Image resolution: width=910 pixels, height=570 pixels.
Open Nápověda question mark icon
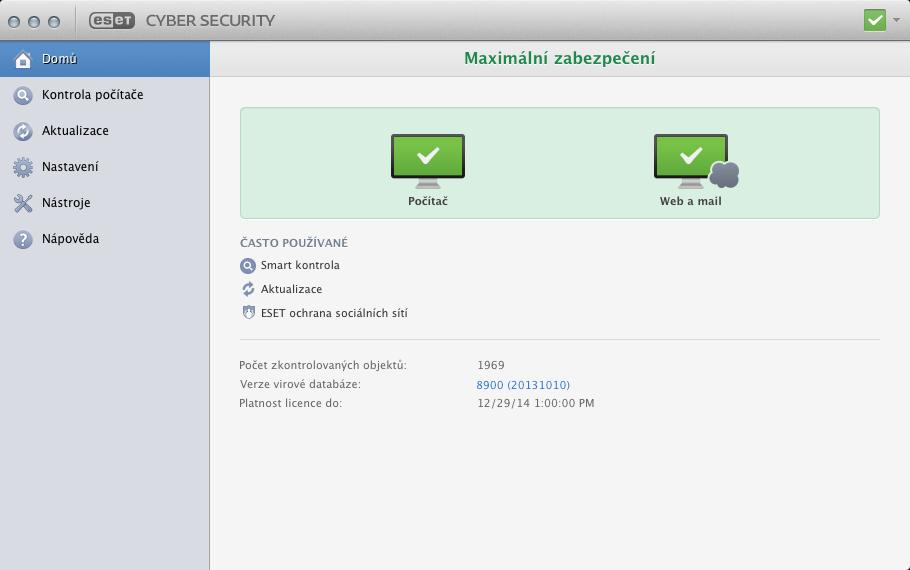[23, 239]
